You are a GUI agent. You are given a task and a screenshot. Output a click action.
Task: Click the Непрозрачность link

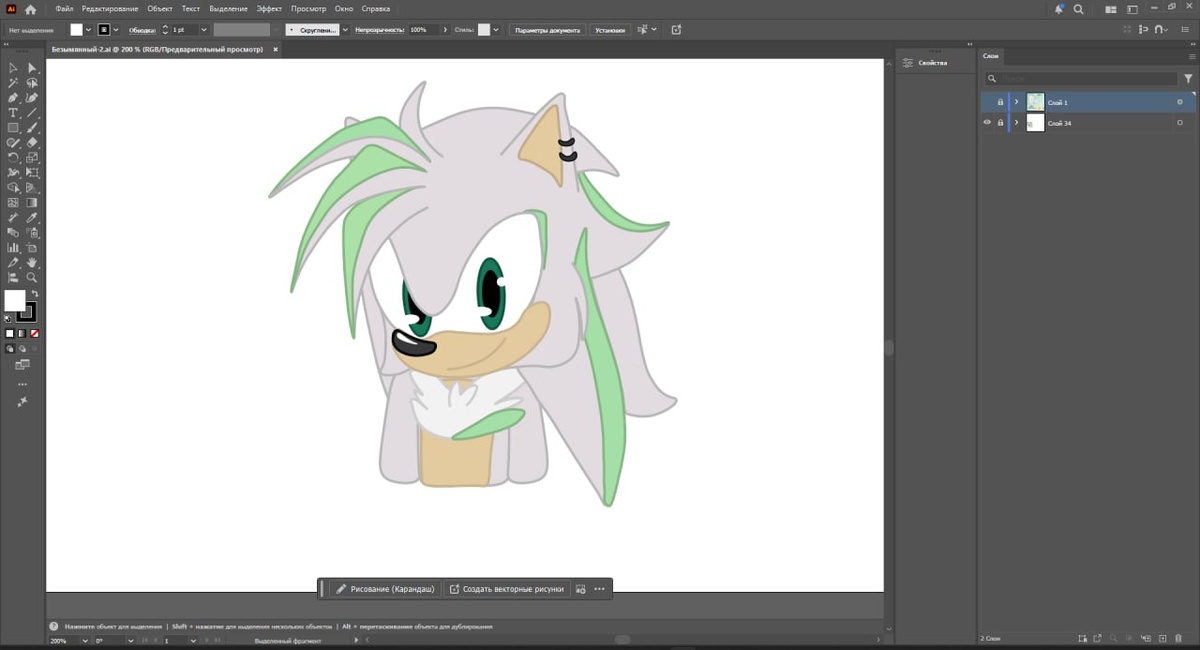point(380,30)
